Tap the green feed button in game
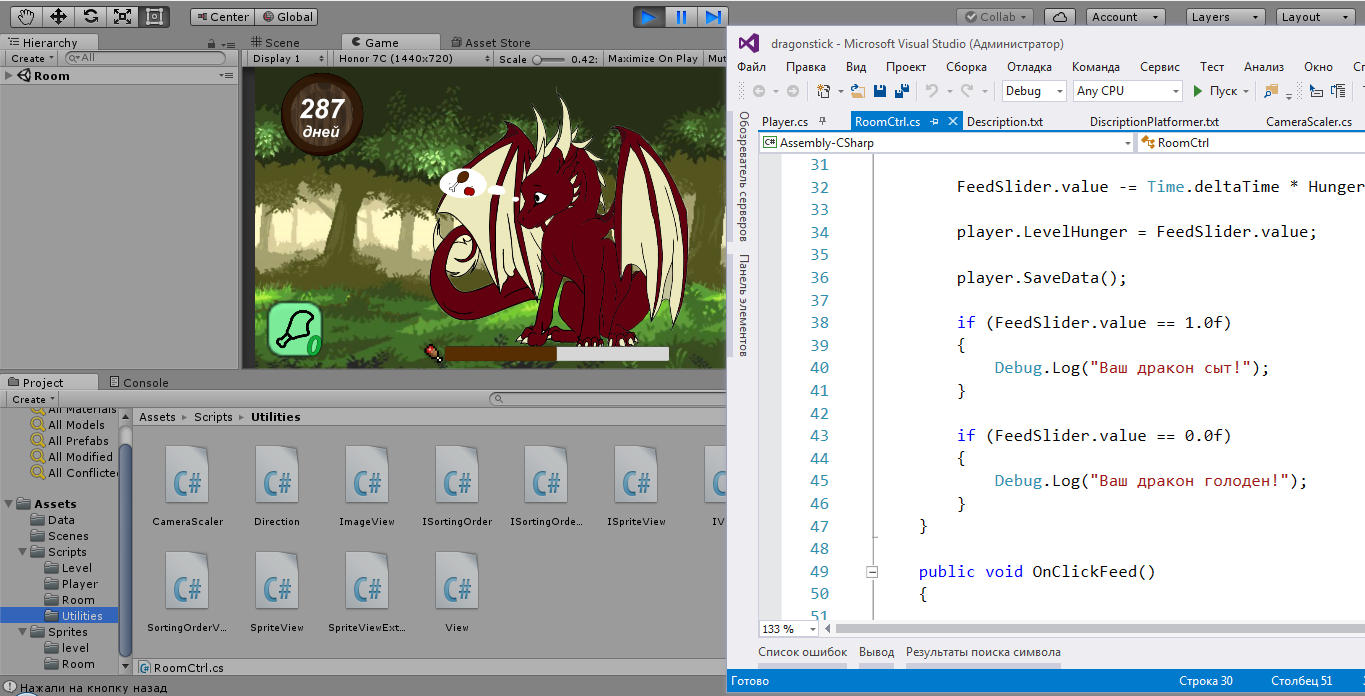This screenshot has height=696, width=1365. pyautogui.click(x=295, y=330)
